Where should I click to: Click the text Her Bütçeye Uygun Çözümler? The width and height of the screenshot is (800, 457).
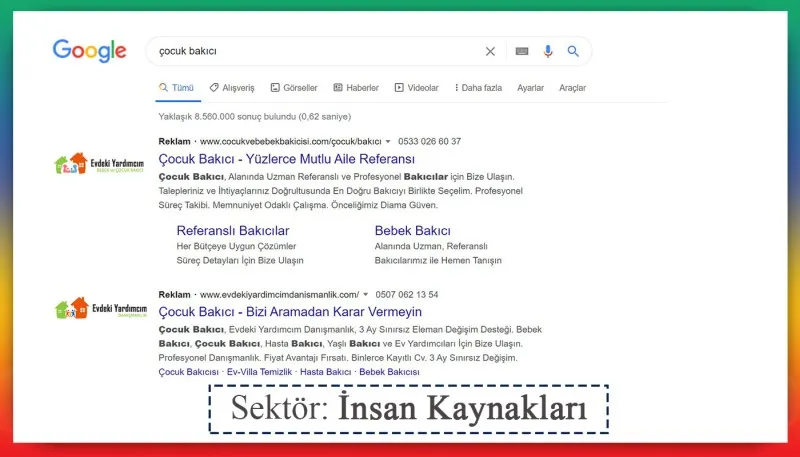(x=236, y=246)
